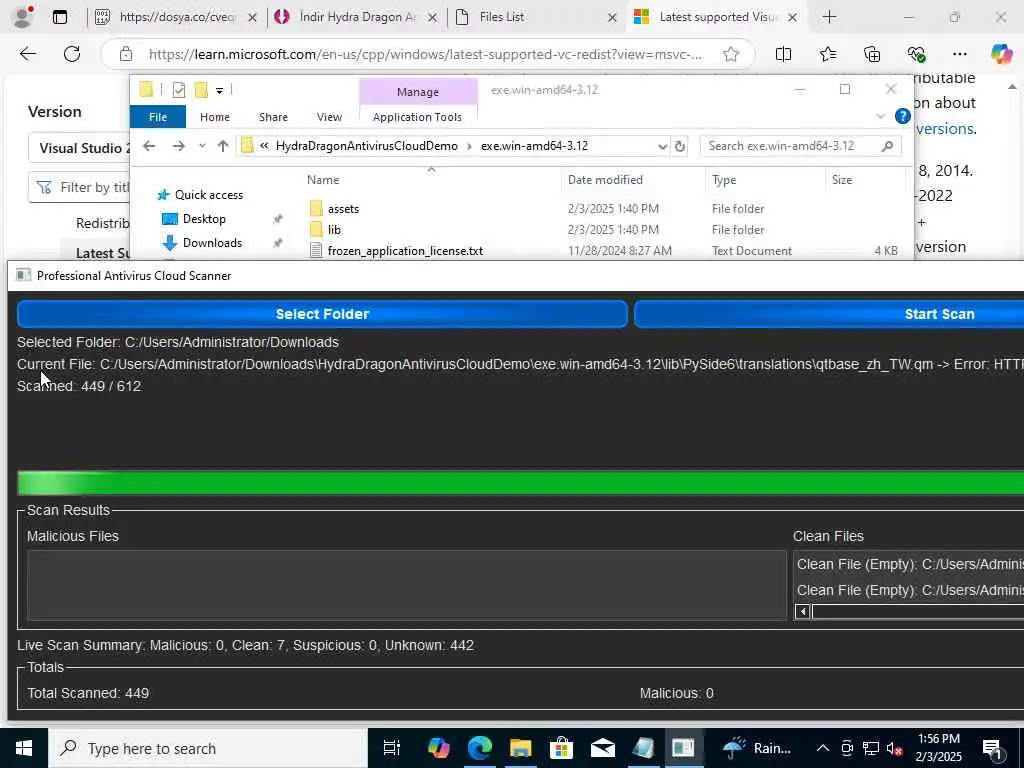Click the Filter by title field
Screen dimensions: 1024x768
[79, 187]
